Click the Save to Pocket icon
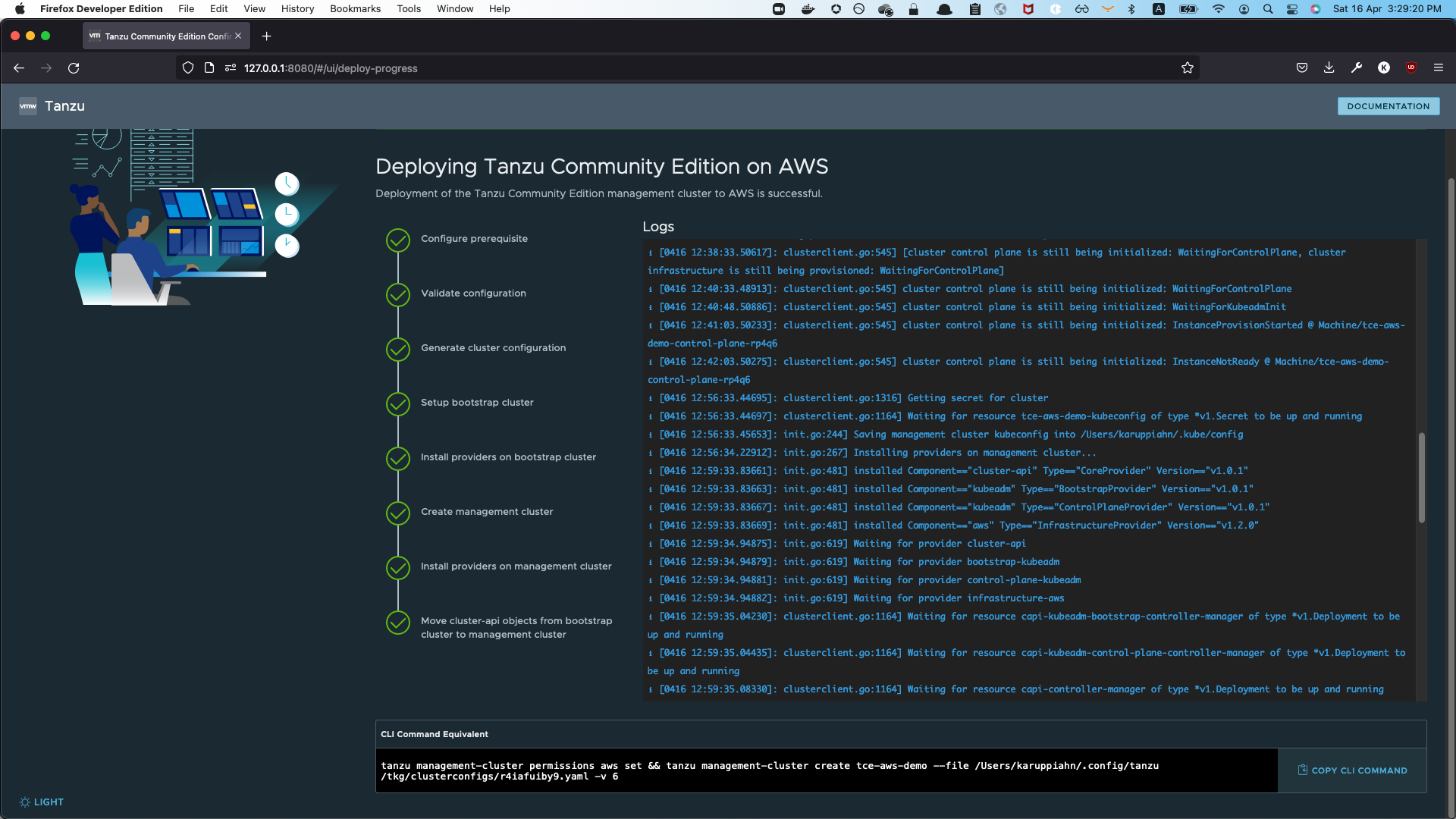The image size is (1456, 819). pos(1302,68)
